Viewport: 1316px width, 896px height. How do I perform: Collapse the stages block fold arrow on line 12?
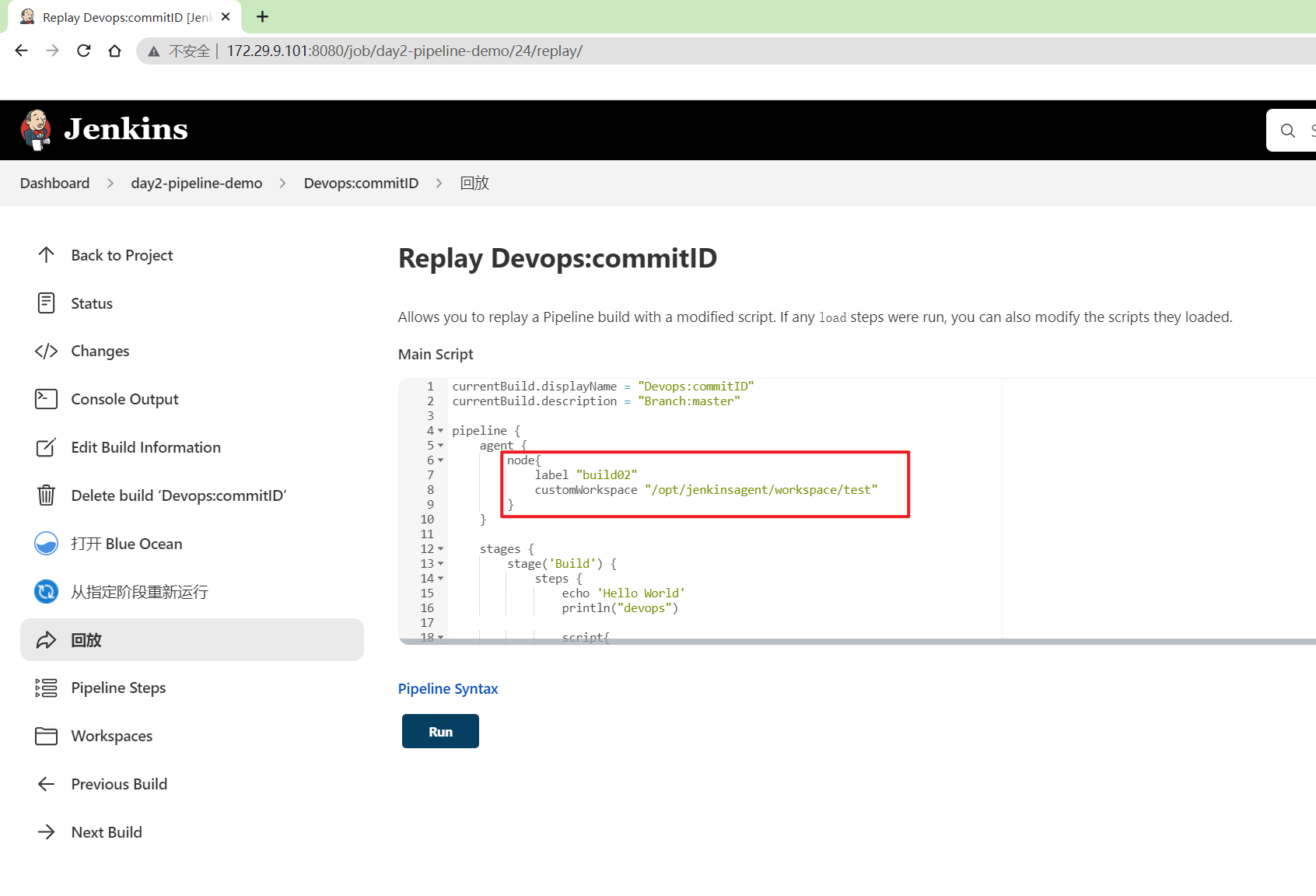click(x=441, y=549)
